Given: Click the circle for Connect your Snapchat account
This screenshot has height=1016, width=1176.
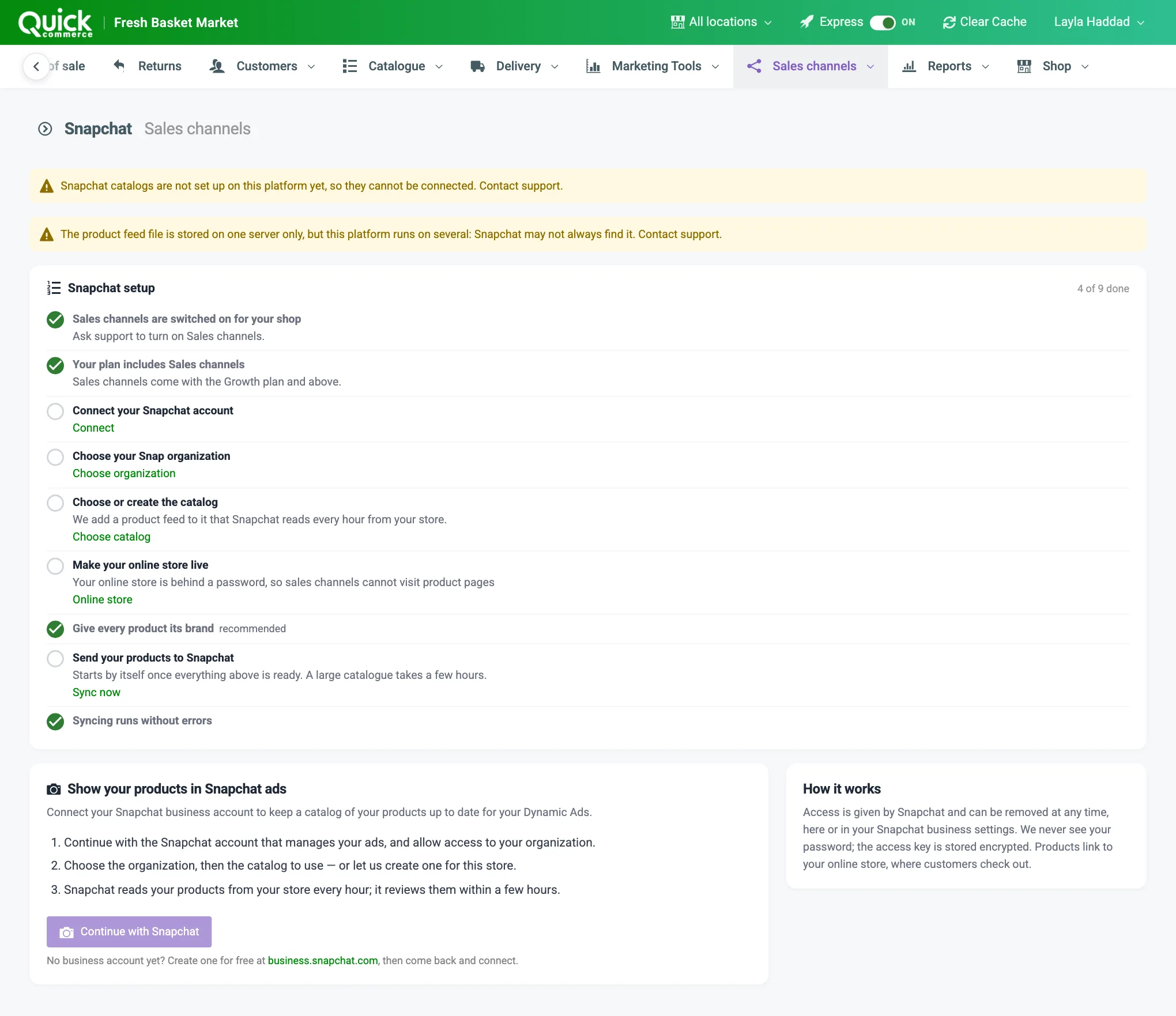Looking at the screenshot, I should pos(55,411).
